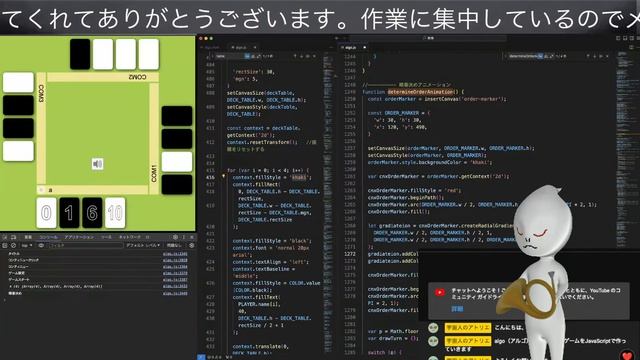Mute the game with the speaker icon
The height and width of the screenshot is (360, 640).
pos(97,164)
